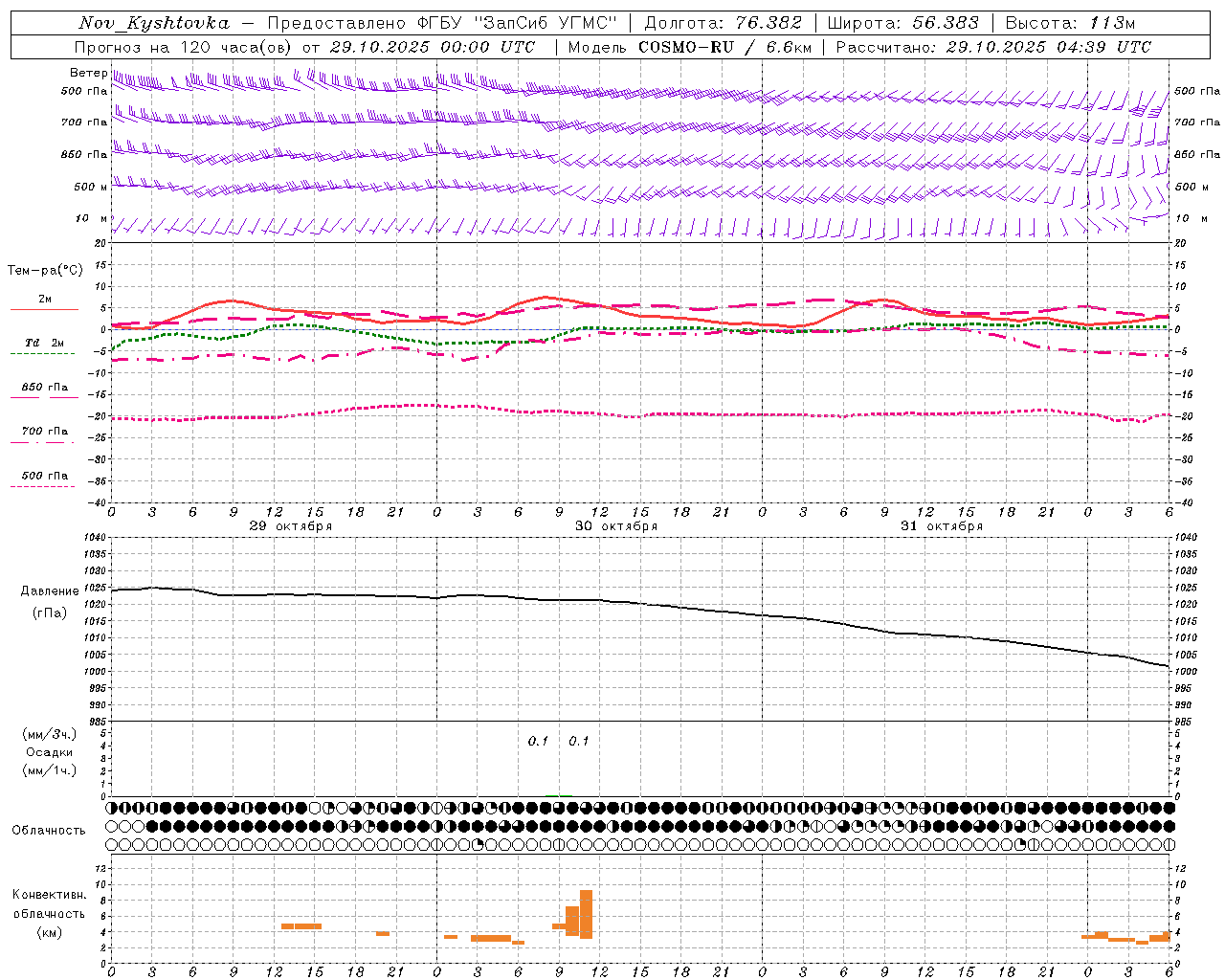Click the '500 м' wind level label on left

coord(91,187)
